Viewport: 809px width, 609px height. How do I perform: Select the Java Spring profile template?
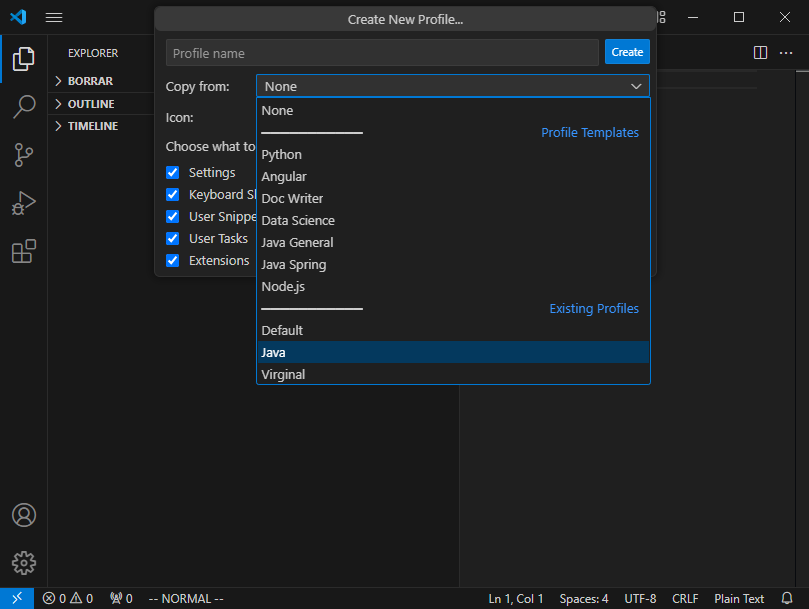pyautogui.click(x=453, y=264)
